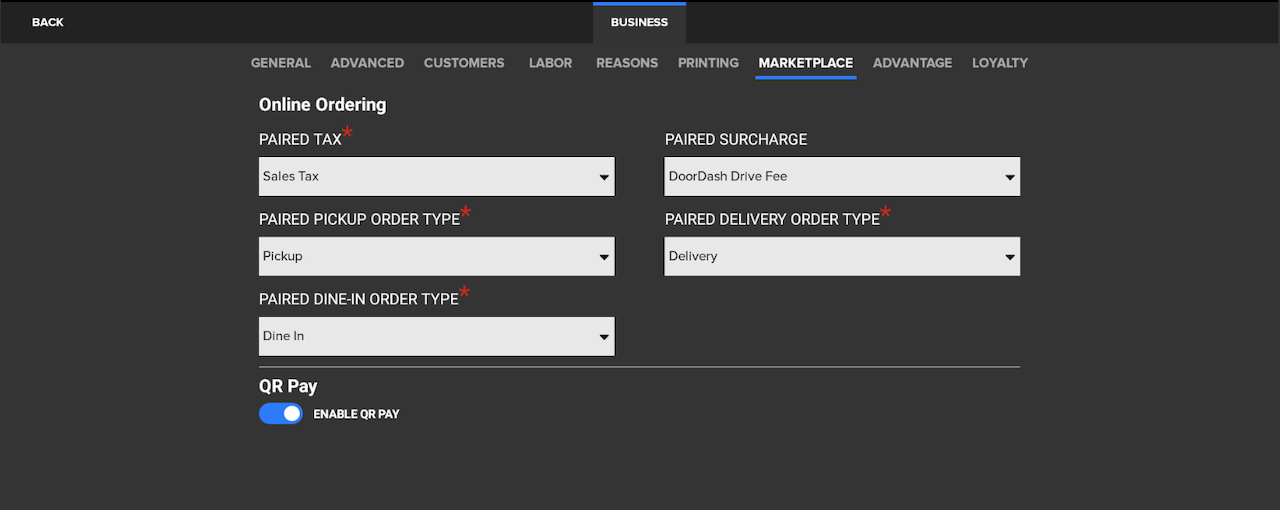This screenshot has width=1280, height=510.
Task: Go to the CUSTOMERS tab
Action: (464, 63)
